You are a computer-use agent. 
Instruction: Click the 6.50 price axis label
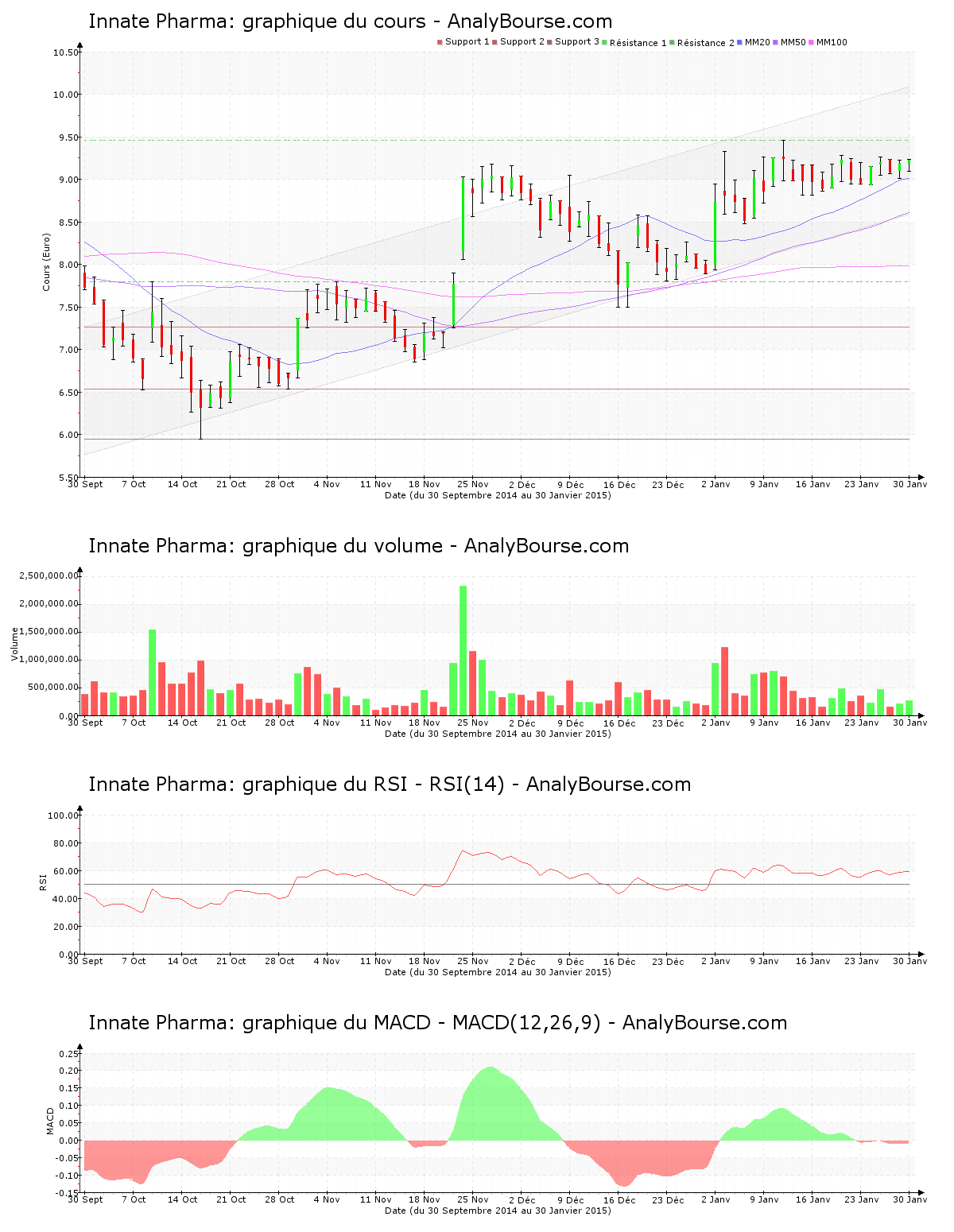tap(68, 393)
